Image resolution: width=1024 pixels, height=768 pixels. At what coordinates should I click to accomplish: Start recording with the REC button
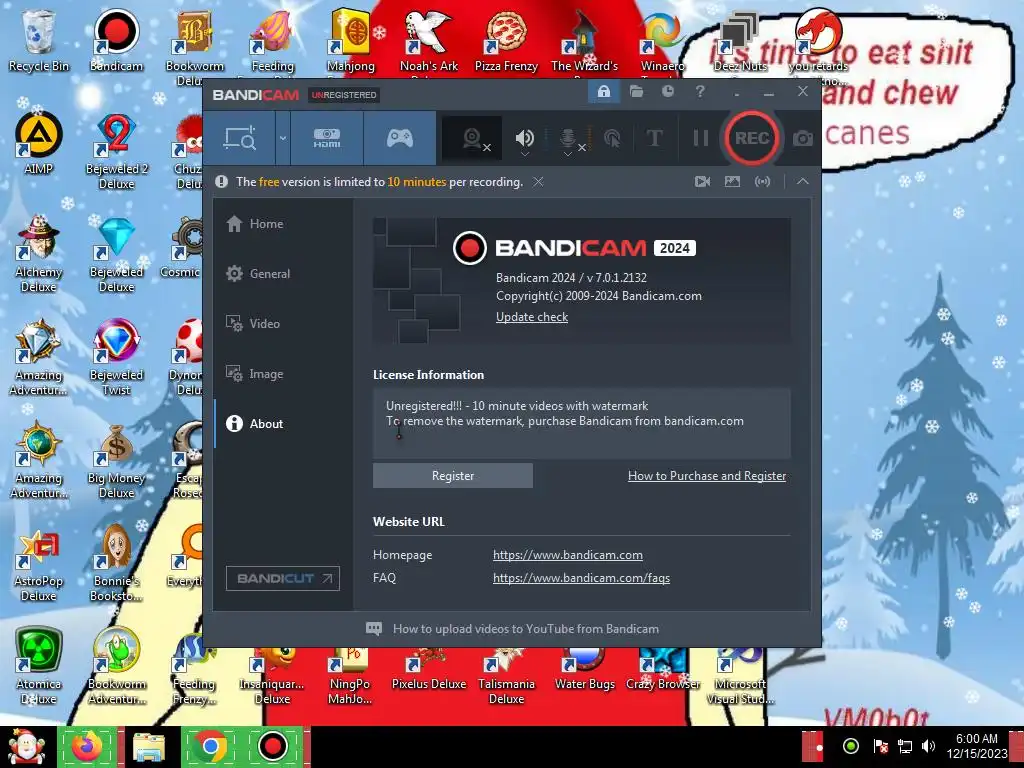click(x=752, y=138)
